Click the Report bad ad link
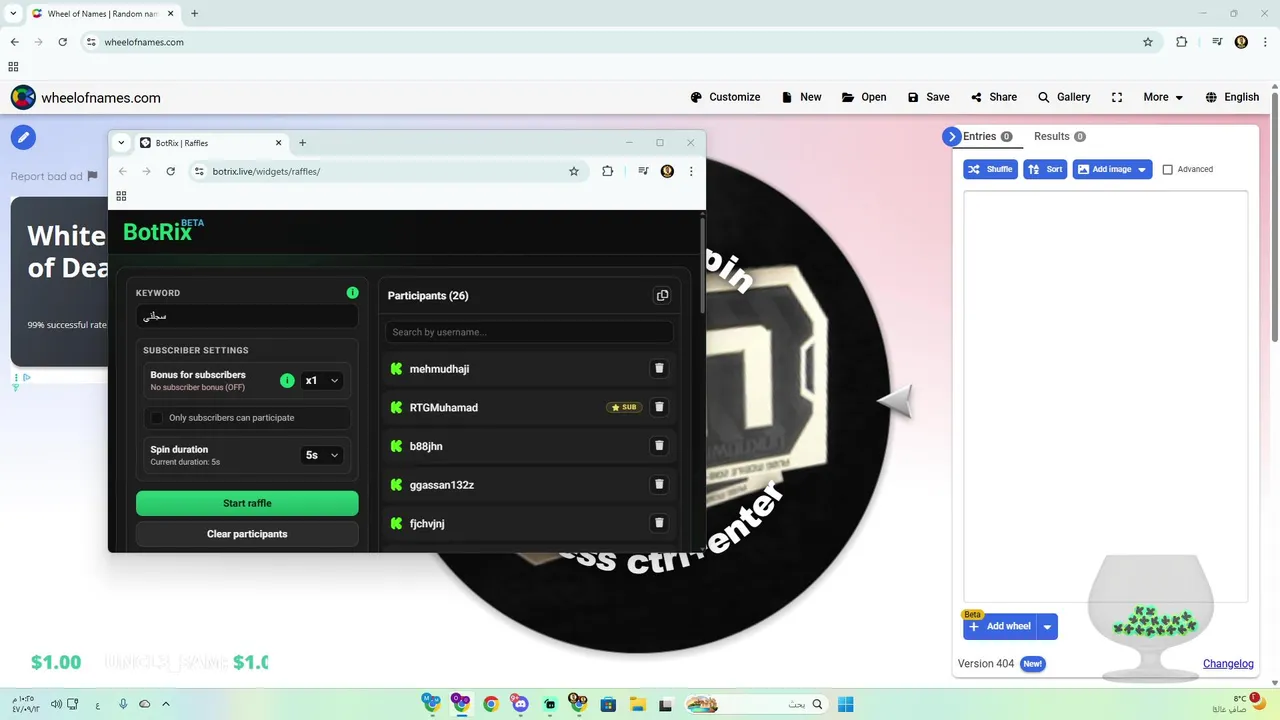Viewport: 1280px width, 720px height. pyautogui.click(x=54, y=176)
